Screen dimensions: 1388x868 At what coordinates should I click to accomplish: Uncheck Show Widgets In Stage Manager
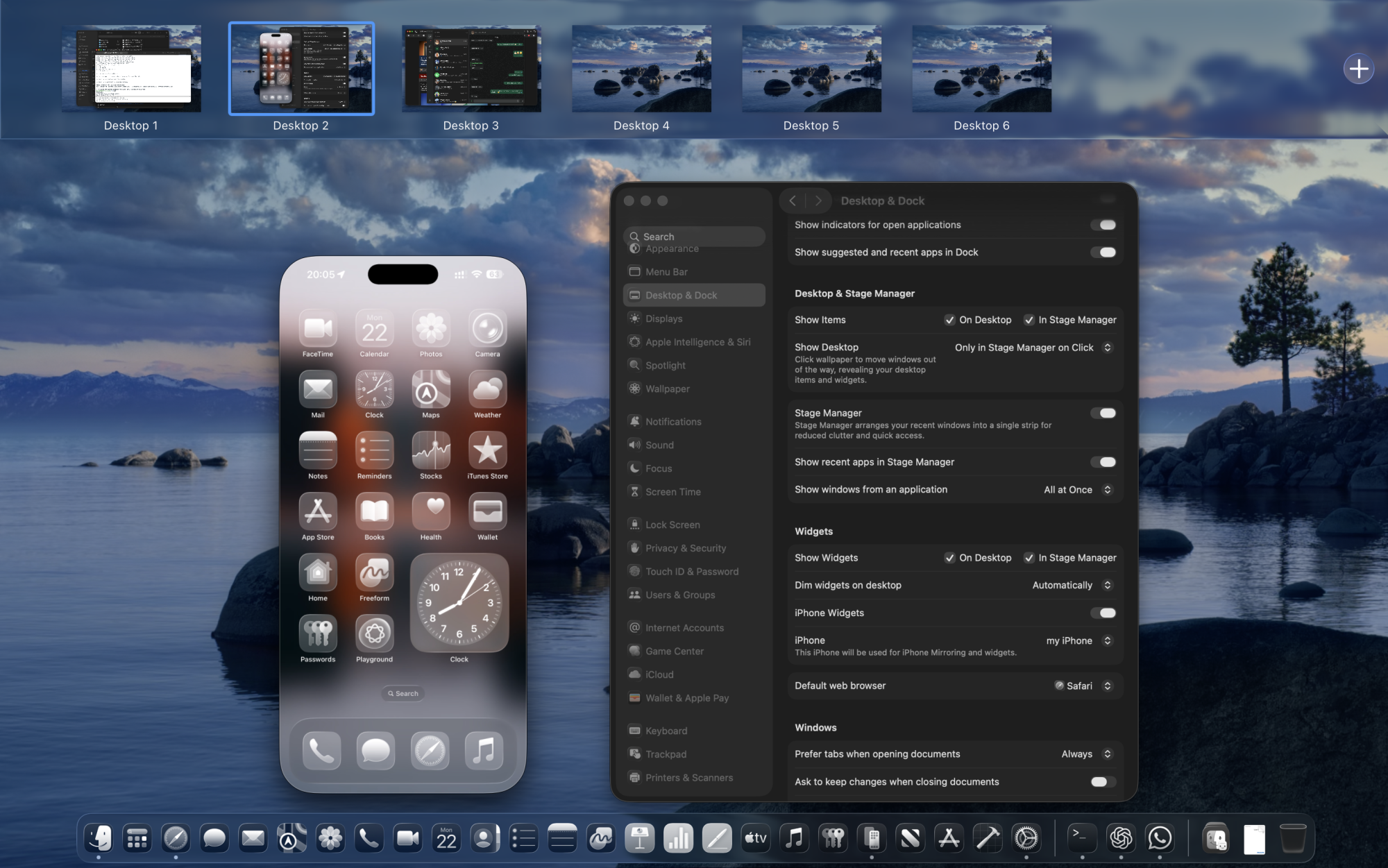pyautogui.click(x=1029, y=558)
